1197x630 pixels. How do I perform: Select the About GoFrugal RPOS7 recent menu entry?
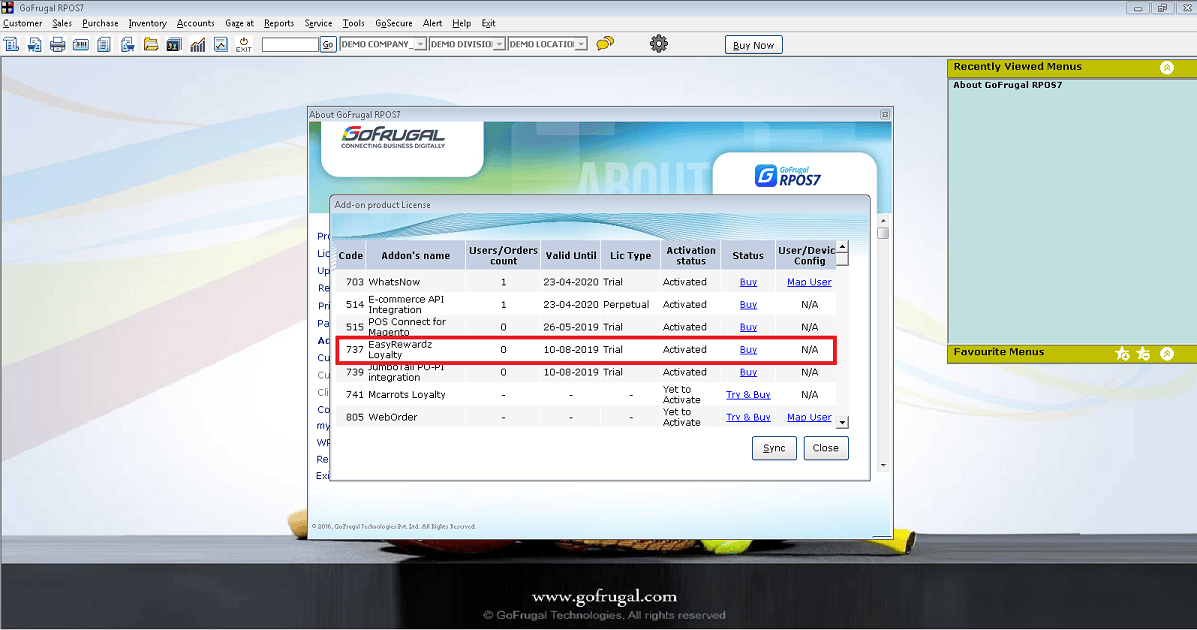1007,85
